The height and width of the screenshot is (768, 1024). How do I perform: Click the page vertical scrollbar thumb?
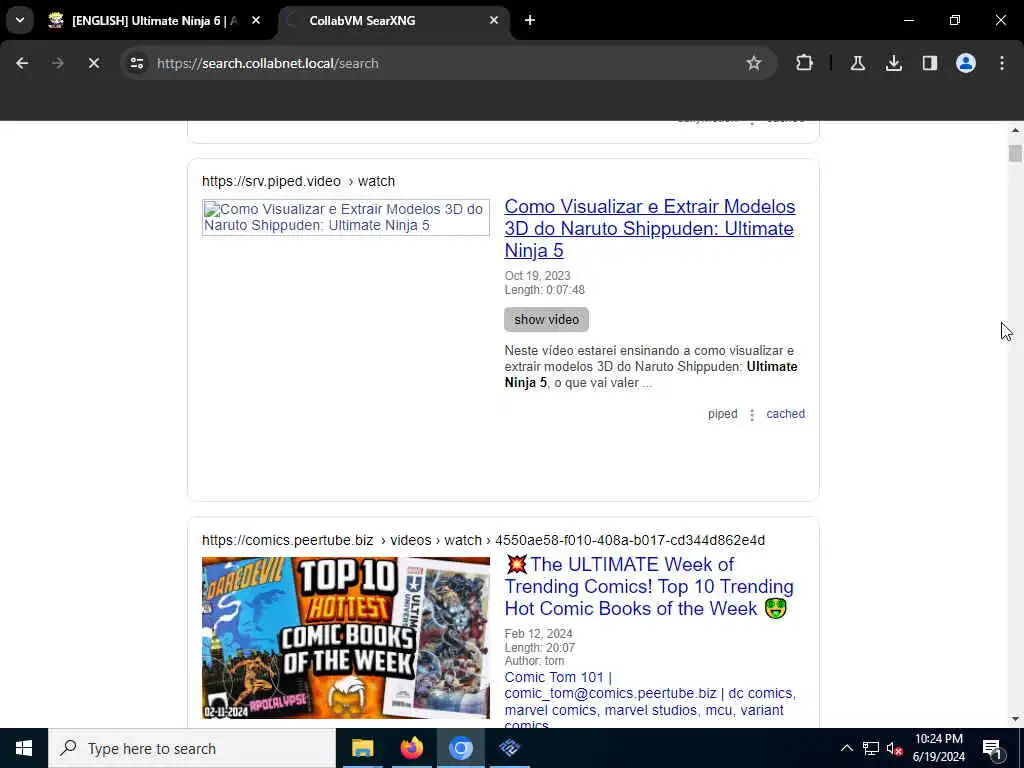1015,153
